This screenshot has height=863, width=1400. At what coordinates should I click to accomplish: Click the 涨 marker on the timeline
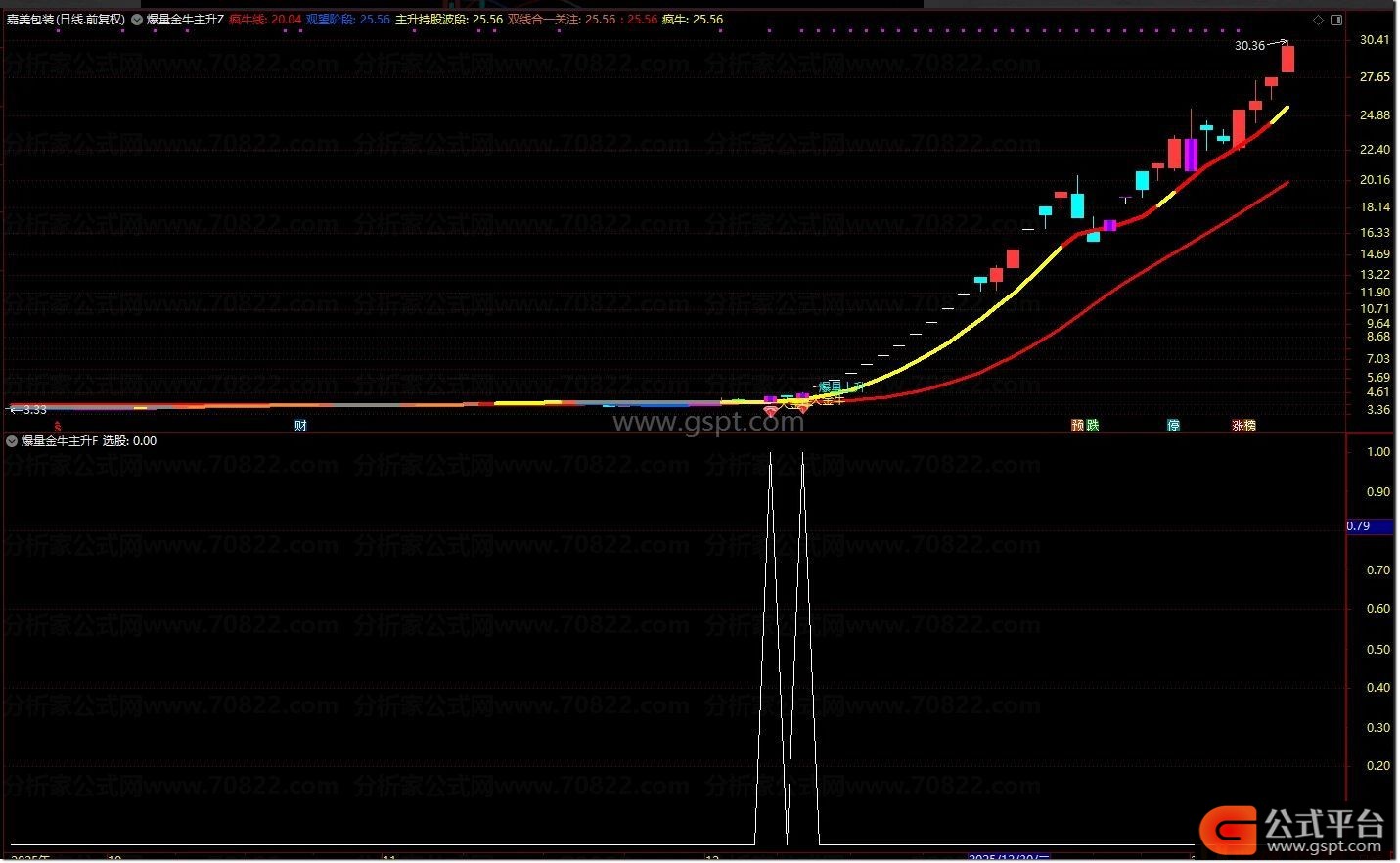click(1238, 426)
